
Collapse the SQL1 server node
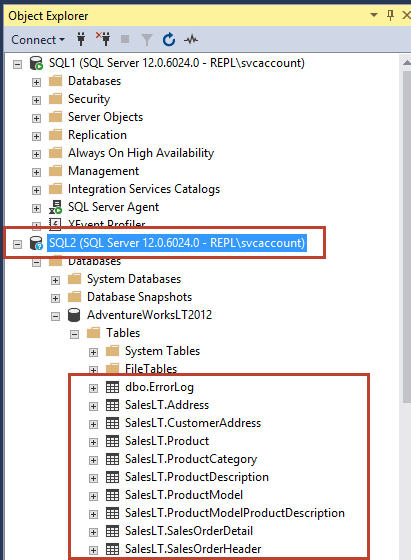pos(17,64)
